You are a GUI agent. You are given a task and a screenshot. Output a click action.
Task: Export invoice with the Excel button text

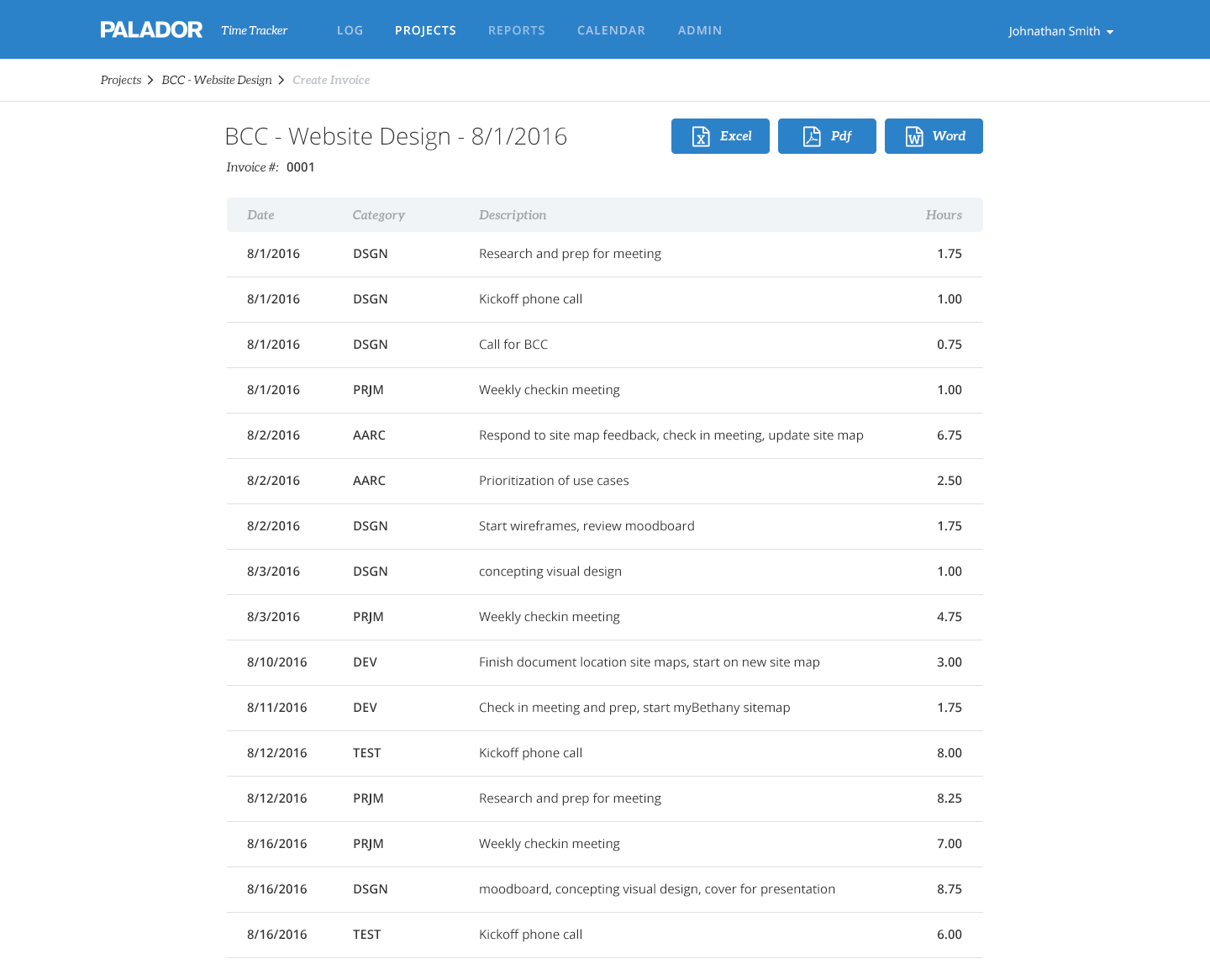point(735,136)
